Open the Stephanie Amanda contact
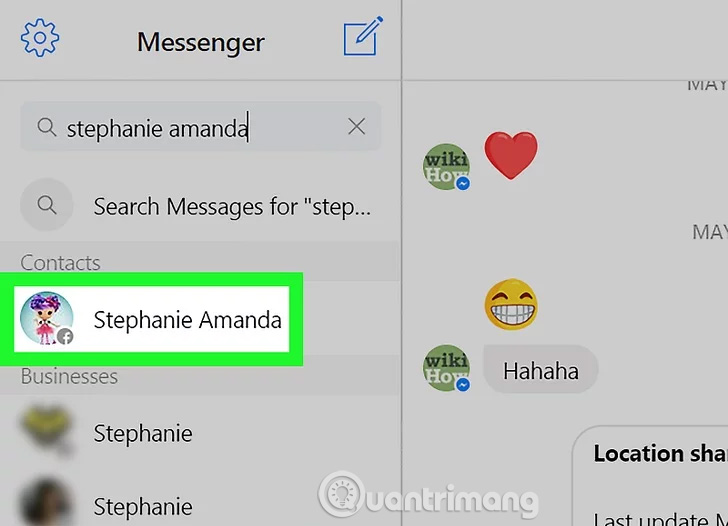Viewport: 728px width, 526px height. pyautogui.click(x=151, y=319)
